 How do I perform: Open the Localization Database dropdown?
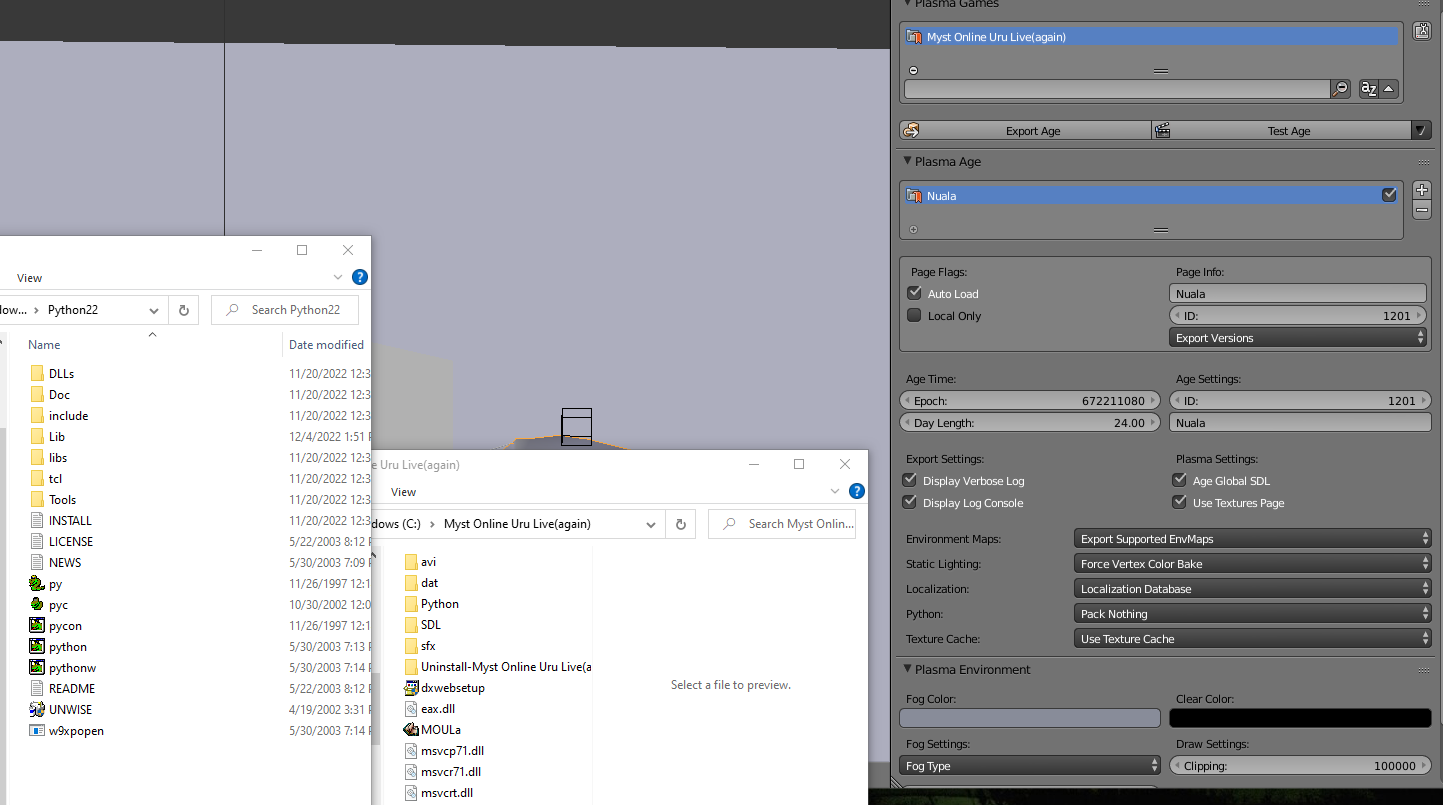point(1253,589)
